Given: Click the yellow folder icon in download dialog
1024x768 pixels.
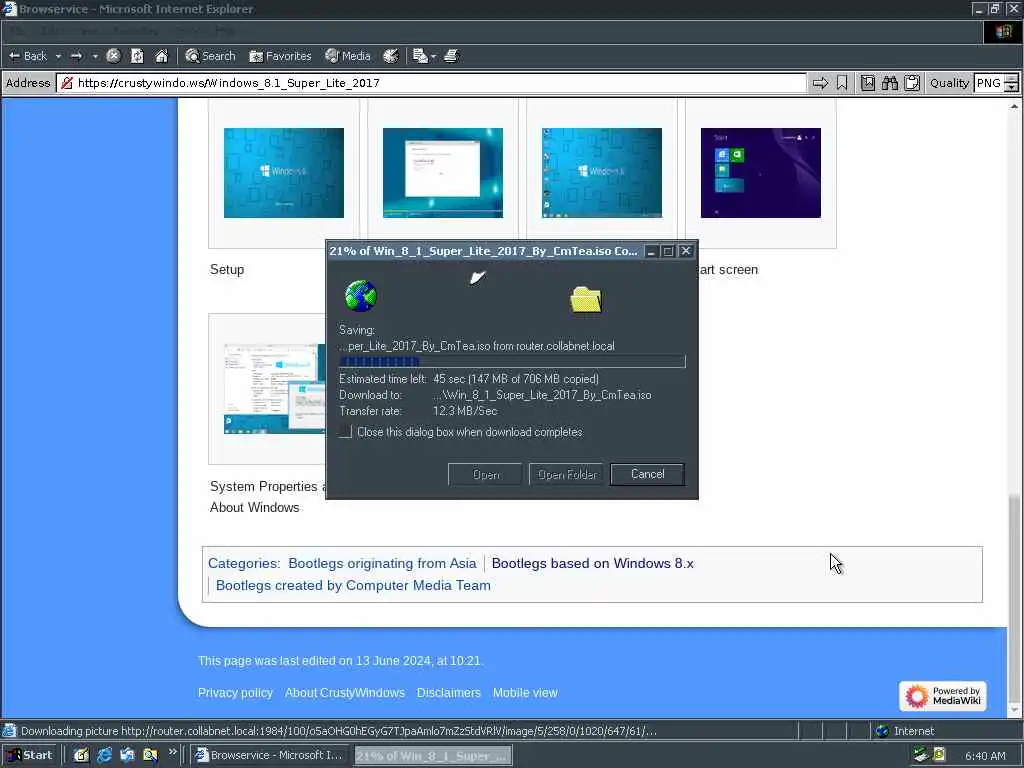Looking at the screenshot, I should pos(586,300).
